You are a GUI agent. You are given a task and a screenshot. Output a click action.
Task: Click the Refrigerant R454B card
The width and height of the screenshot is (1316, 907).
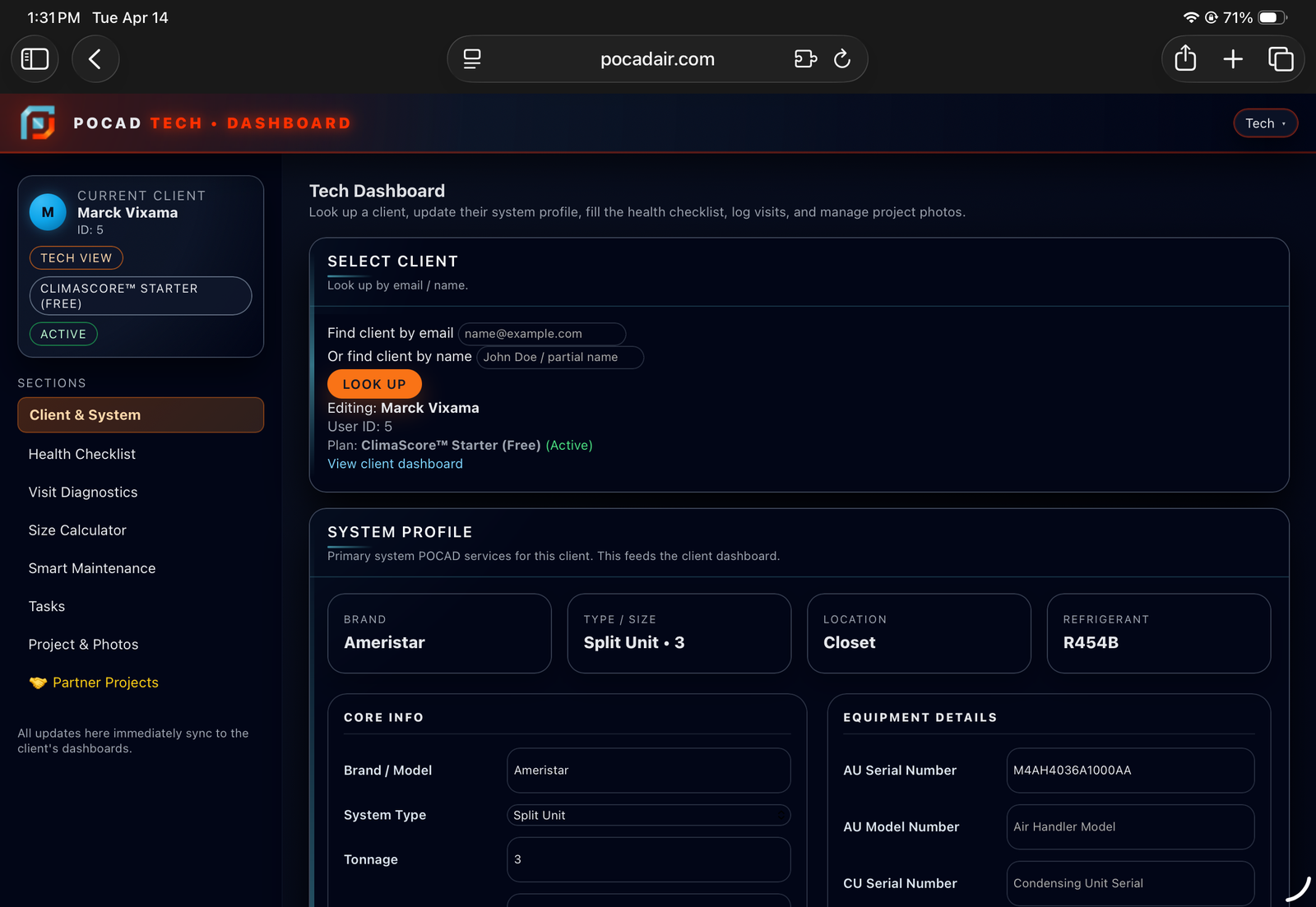tap(1159, 633)
